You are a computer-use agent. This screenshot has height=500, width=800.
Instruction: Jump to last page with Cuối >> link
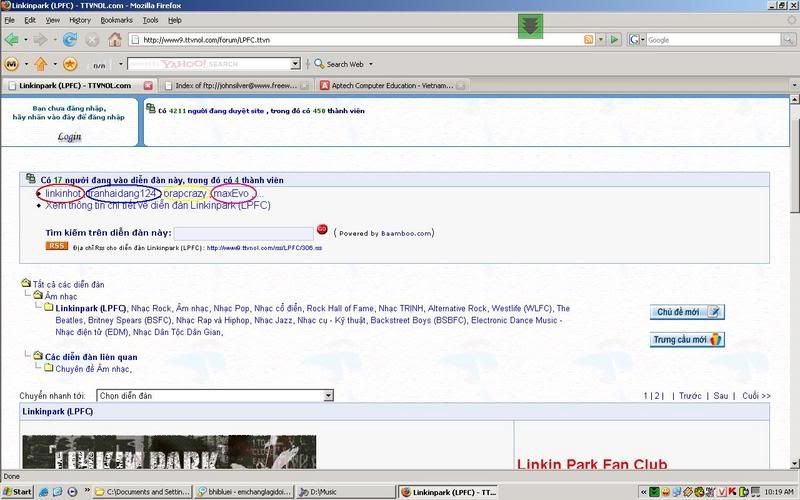pos(756,395)
